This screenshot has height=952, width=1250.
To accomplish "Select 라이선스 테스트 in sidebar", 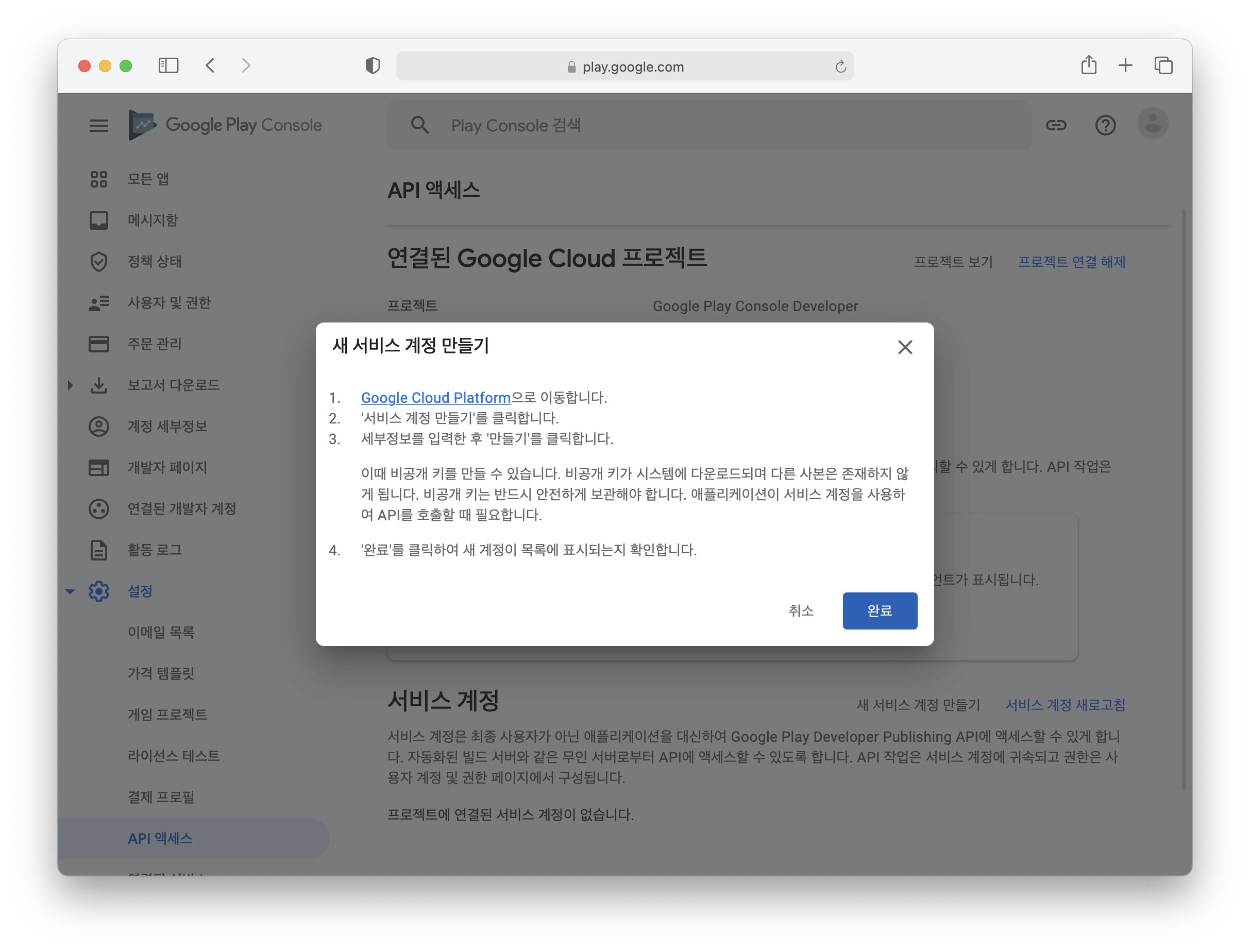I will pos(174,755).
